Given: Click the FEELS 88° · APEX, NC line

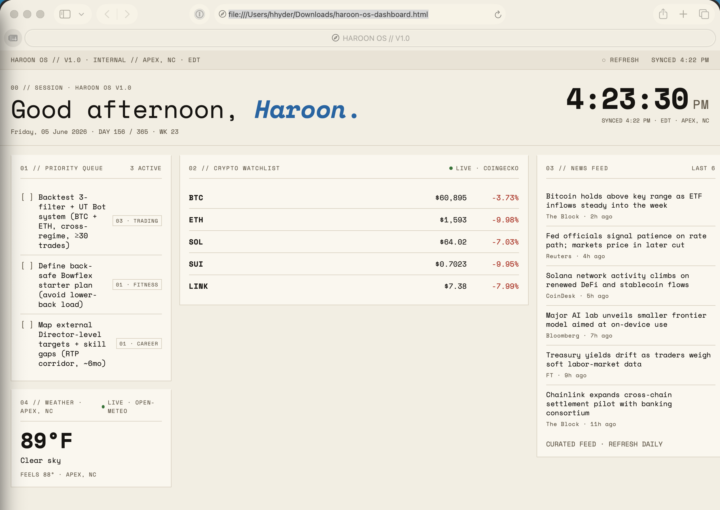Looking at the screenshot, I should [58, 475].
